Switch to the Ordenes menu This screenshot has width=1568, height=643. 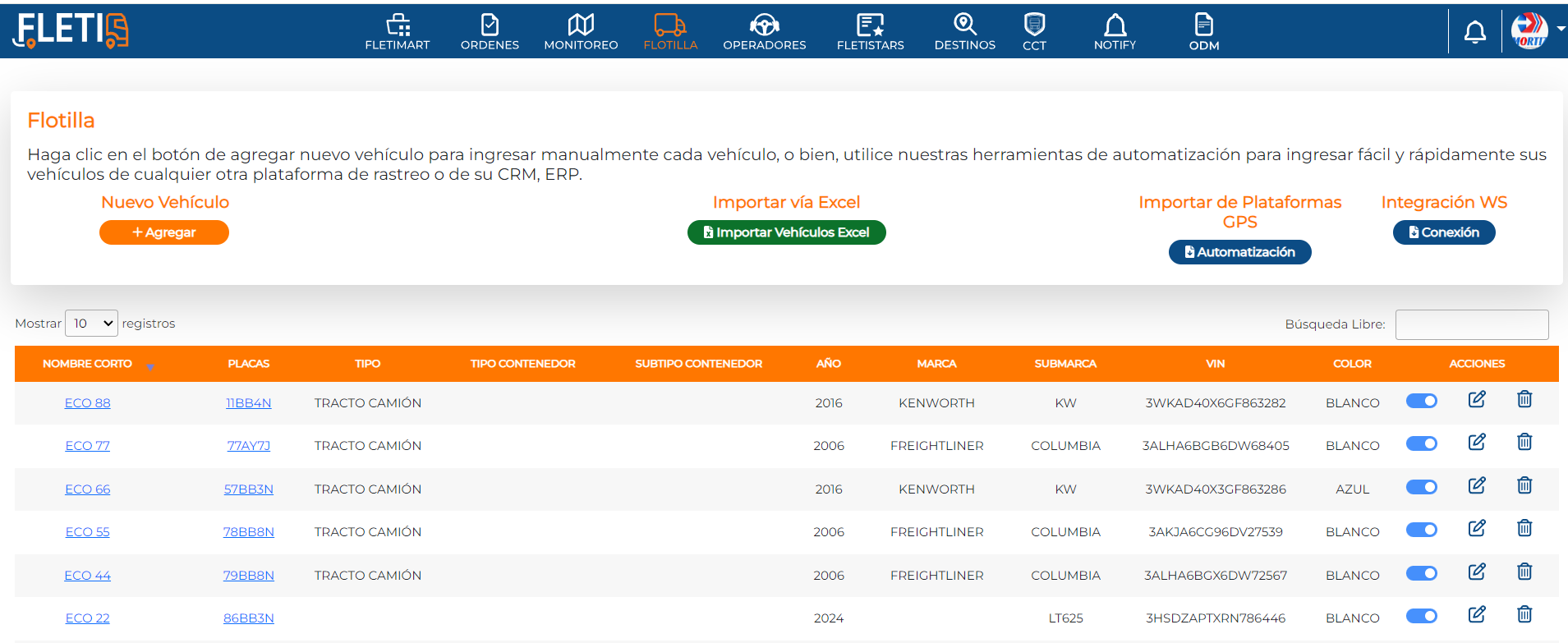pyautogui.click(x=490, y=33)
